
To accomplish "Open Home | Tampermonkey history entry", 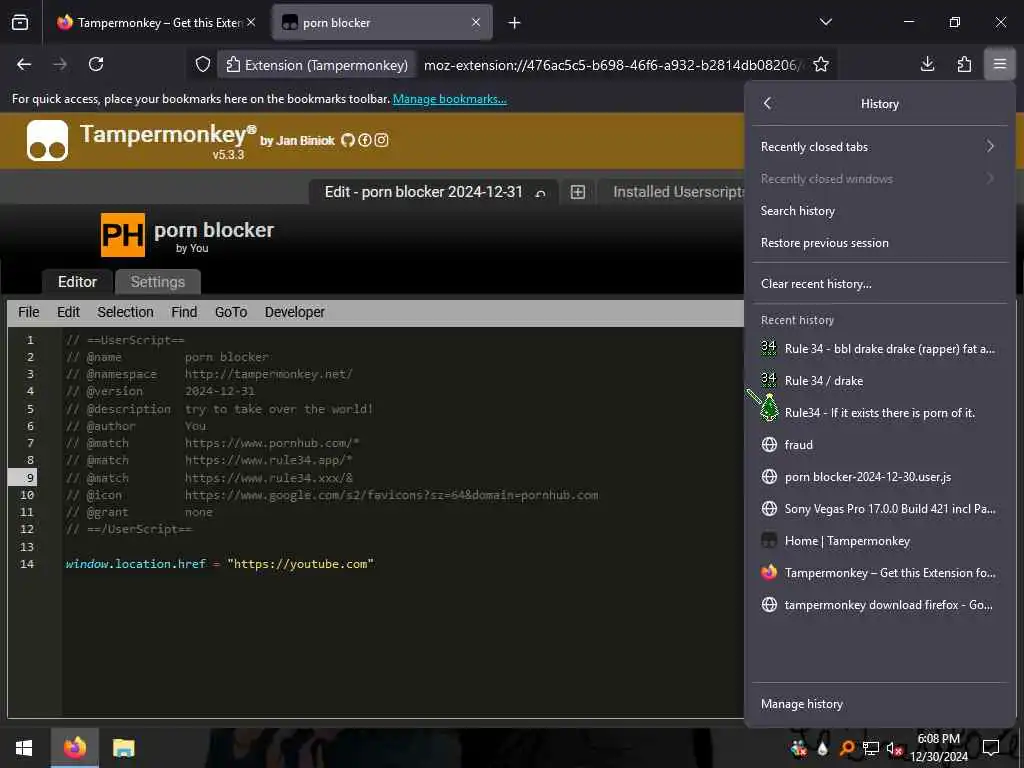I will (880, 541).
